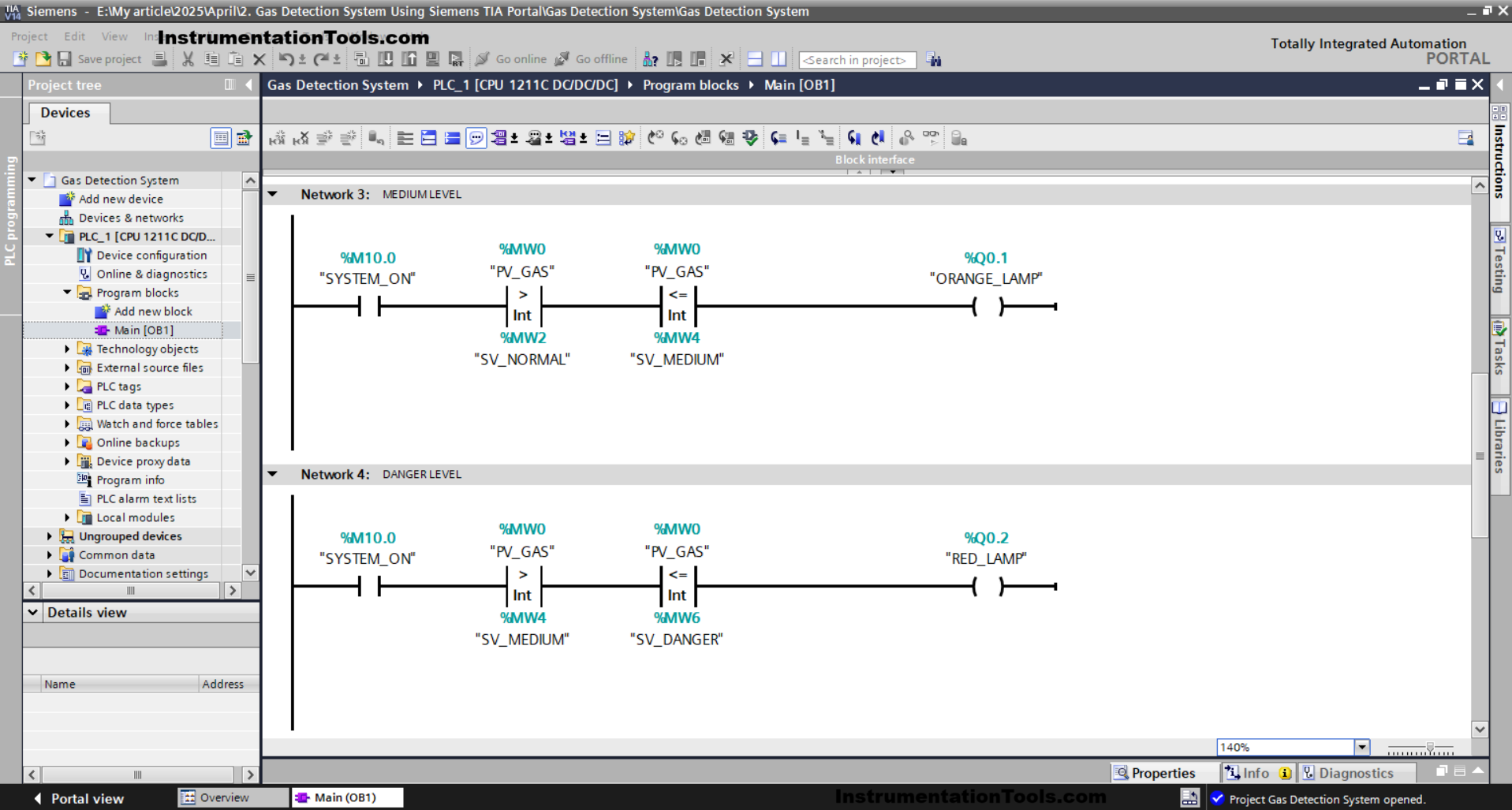The width and height of the screenshot is (1512, 810).
Task: Open the 140% zoom dropdown
Action: [1361, 747]
